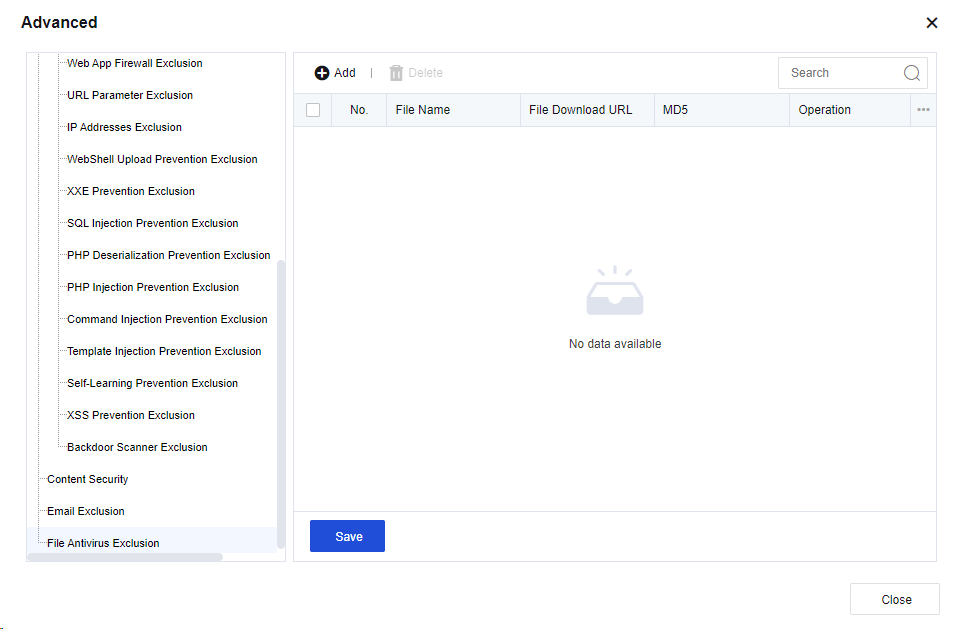Click the vertical scrollbar of tree panel

(x=281, y=400)
